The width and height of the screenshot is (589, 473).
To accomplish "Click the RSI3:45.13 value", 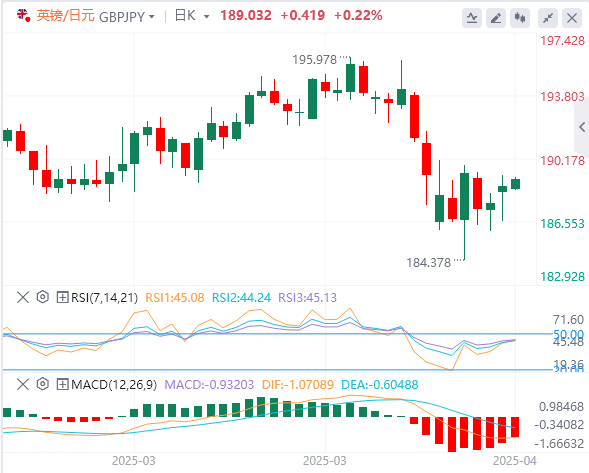I will point(307,298).
